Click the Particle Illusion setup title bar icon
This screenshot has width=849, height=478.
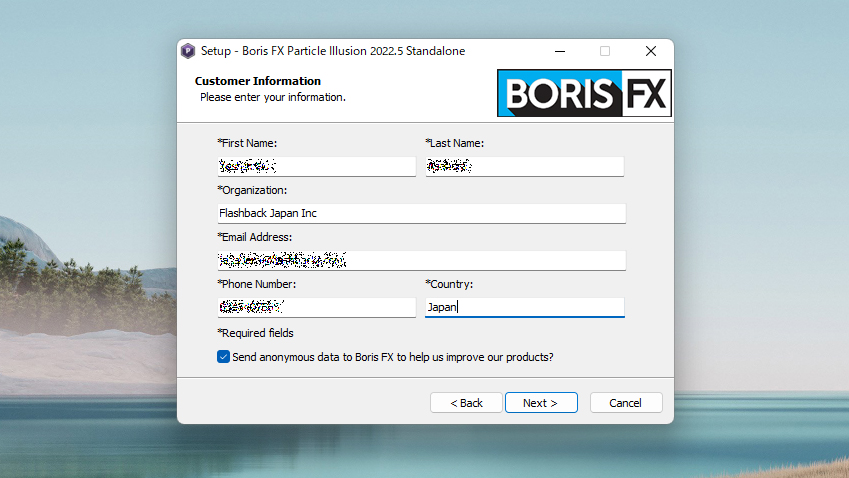pos(188,51)
